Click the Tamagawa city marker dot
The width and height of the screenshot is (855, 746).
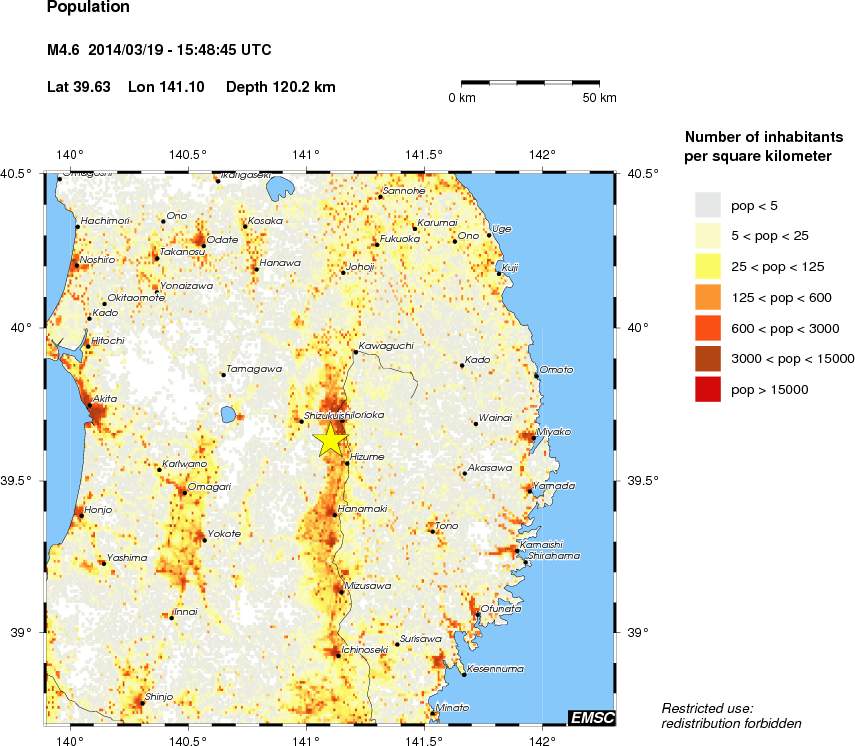(x=223, y=375)
